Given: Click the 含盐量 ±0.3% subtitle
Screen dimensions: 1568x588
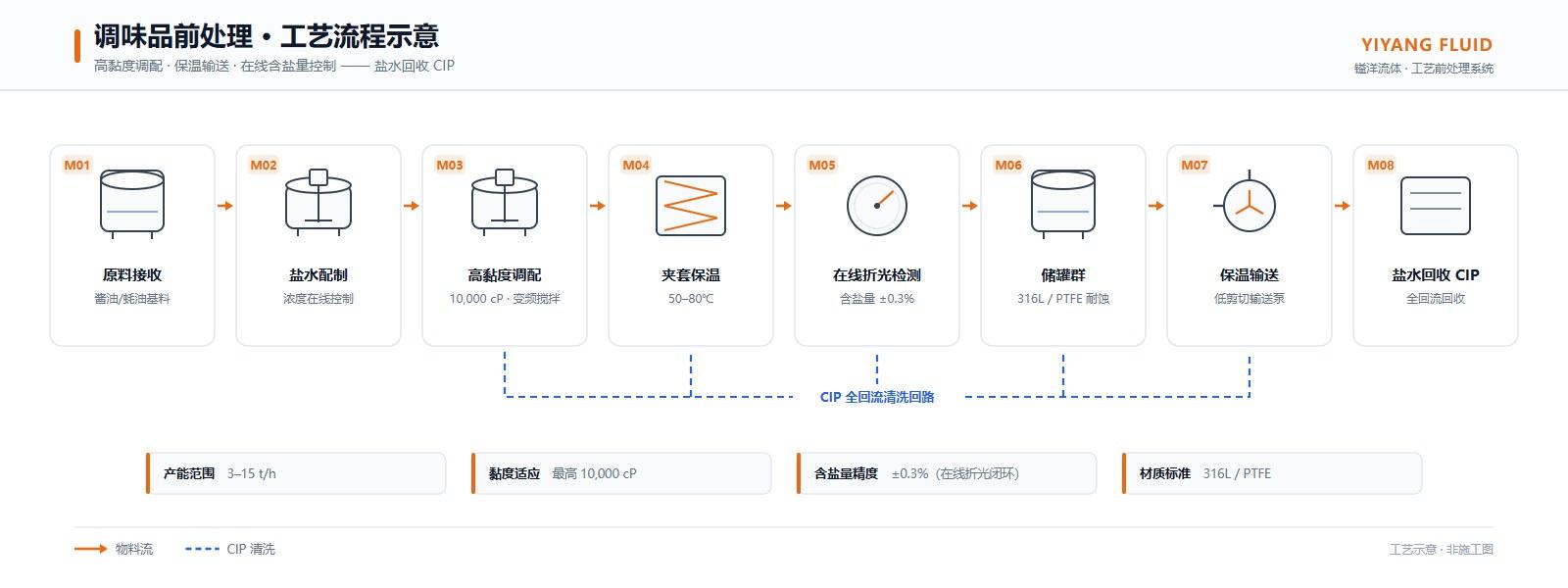Looking at the screenshot, I should 877,299.
